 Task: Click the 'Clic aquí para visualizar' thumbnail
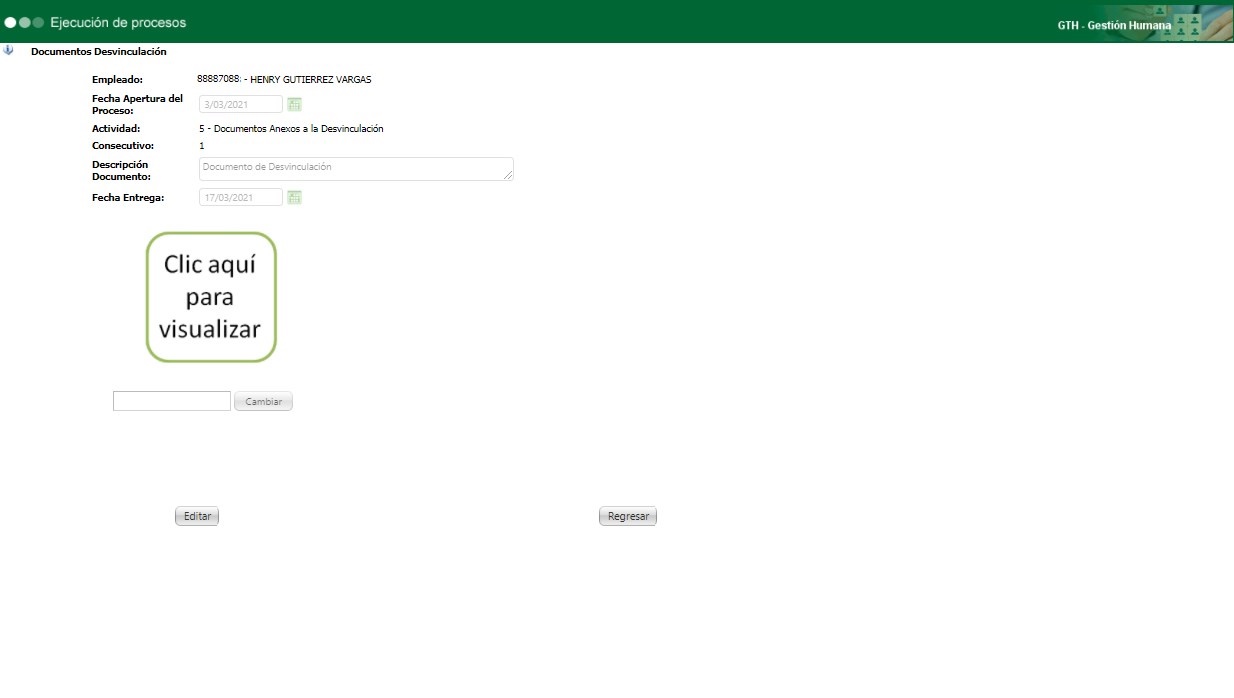click(x=211, y=297)
